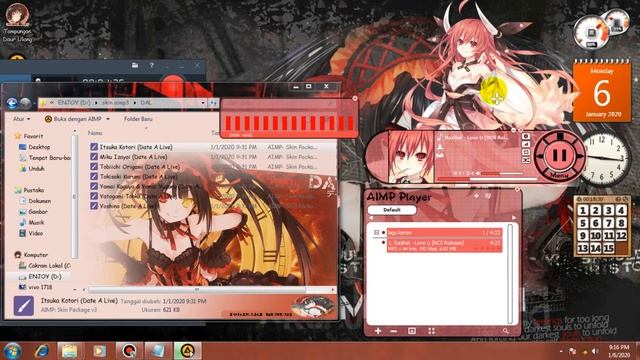The image size is (640, 360).
Task: Toggle shuffle icon in AIMP player column
Action: [526, 160]
